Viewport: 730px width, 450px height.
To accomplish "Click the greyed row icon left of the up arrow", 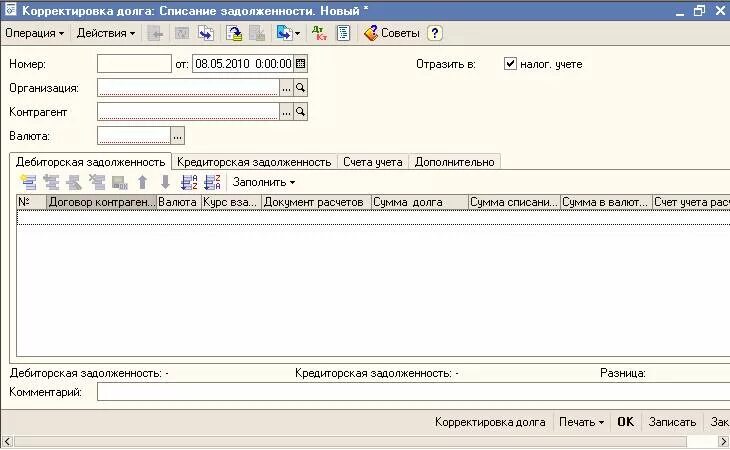I will coord(120,182).
